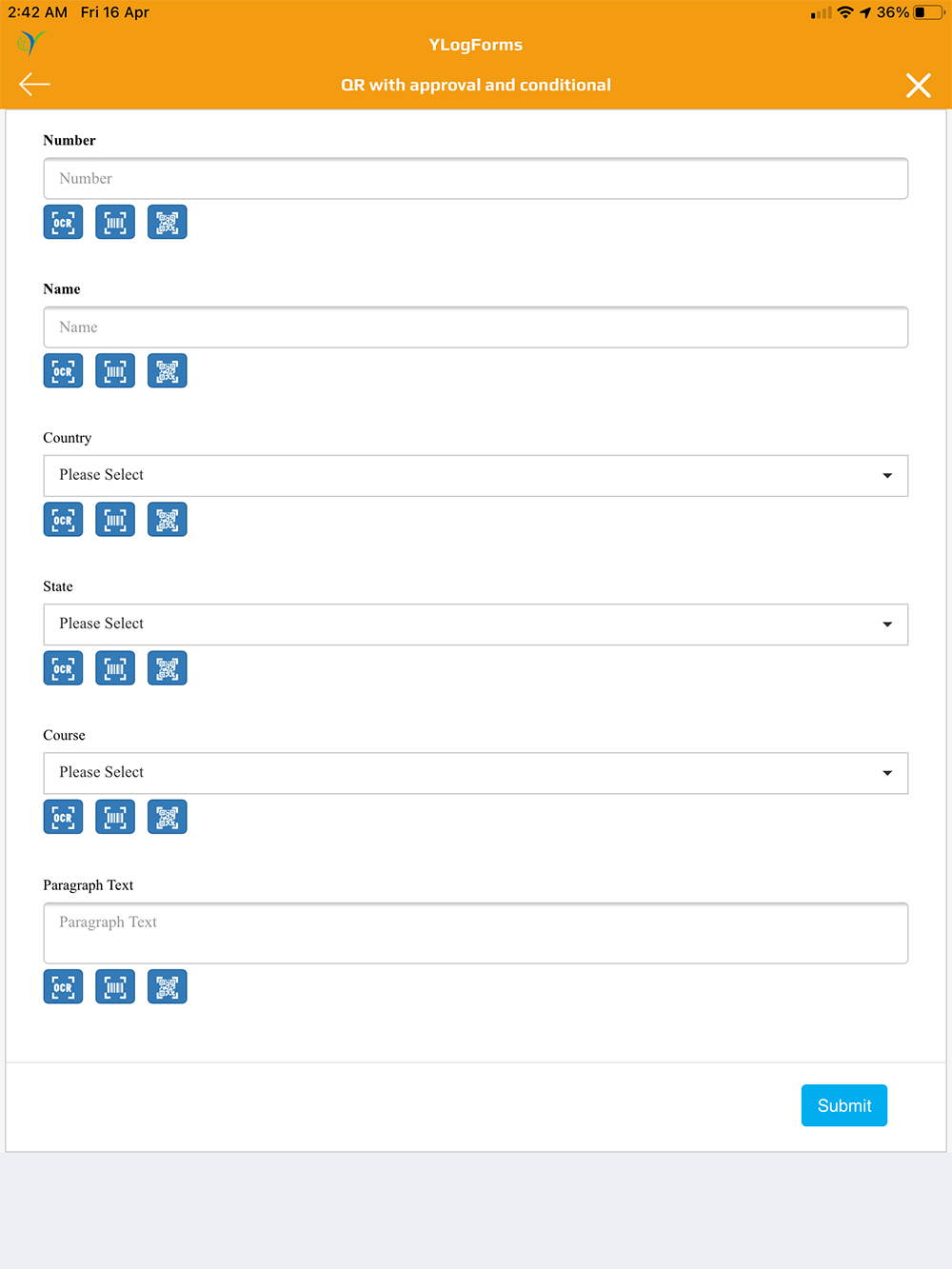Image resolution: width=952 pixels, height=1269 pixels.
Task: Tap the OCR icon under Paragraph Text field
Action: [x=63, y=986]
